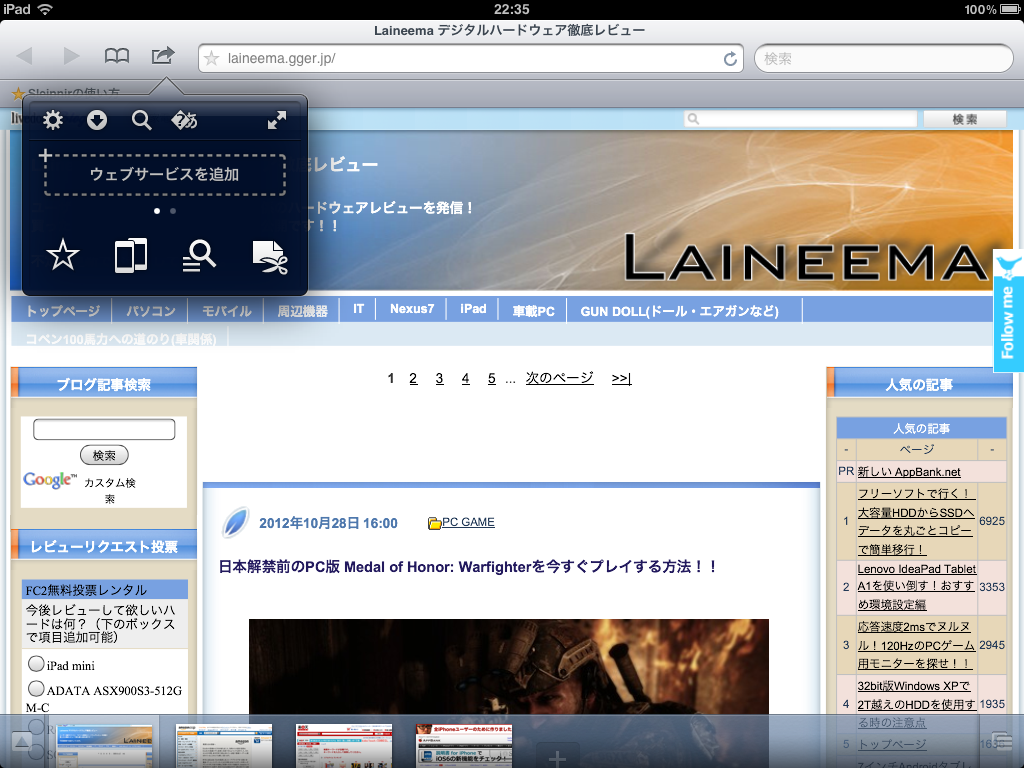Switch to the third tab thumbnail with red header

(x=344, y=746)
